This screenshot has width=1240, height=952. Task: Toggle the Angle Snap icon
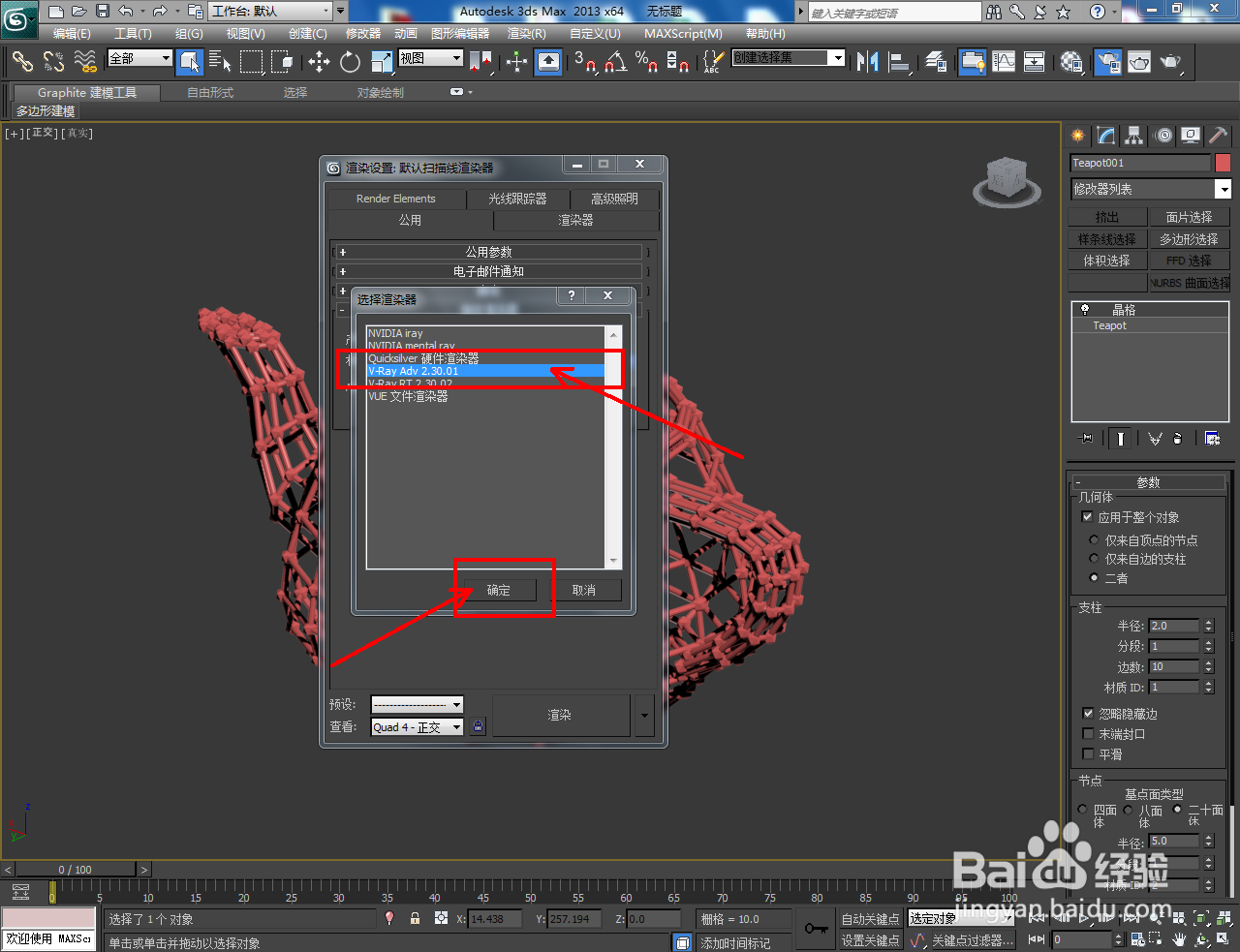tap(615, 62)
